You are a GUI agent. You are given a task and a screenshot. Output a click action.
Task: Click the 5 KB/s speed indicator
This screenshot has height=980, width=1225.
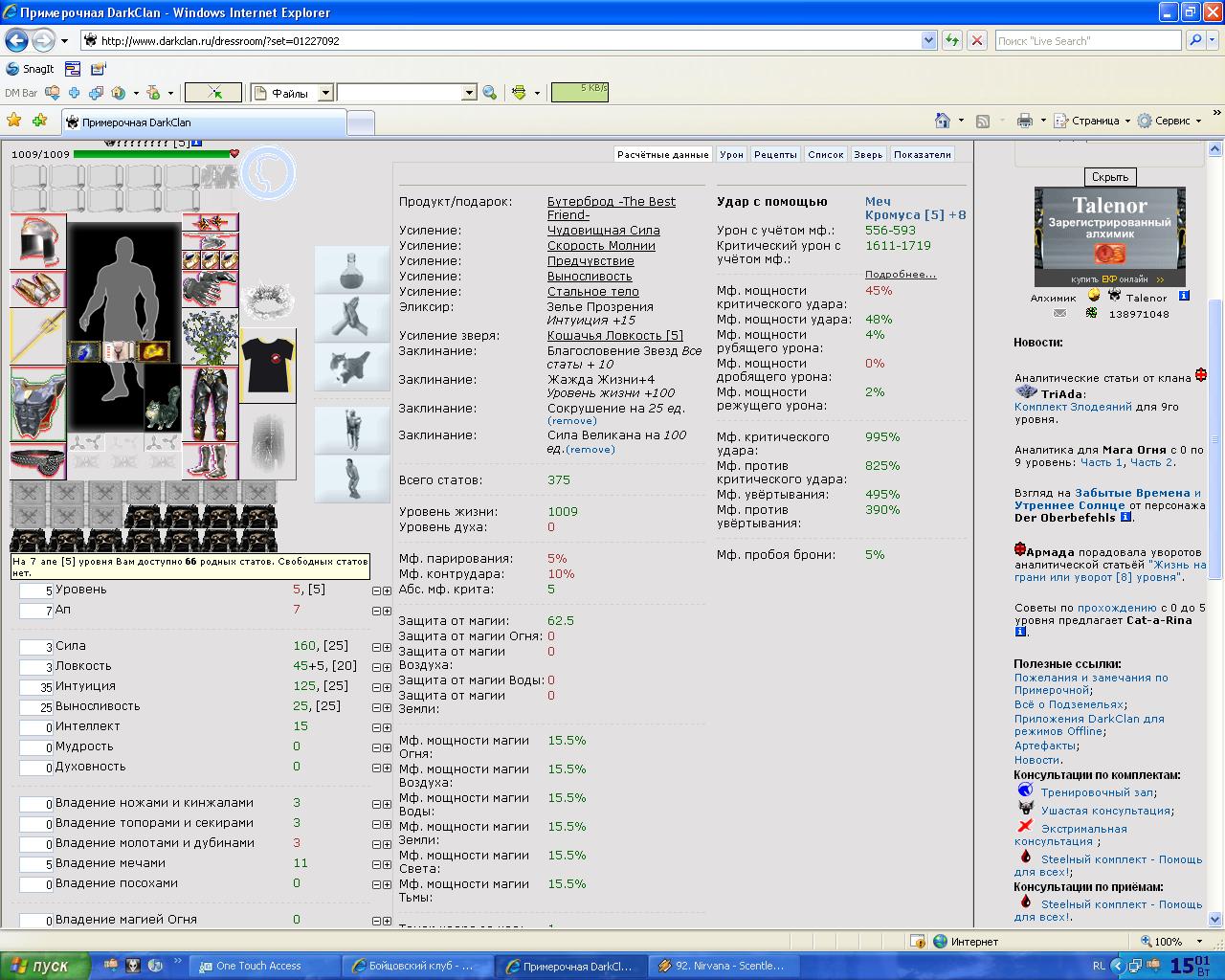click(580, 92)
